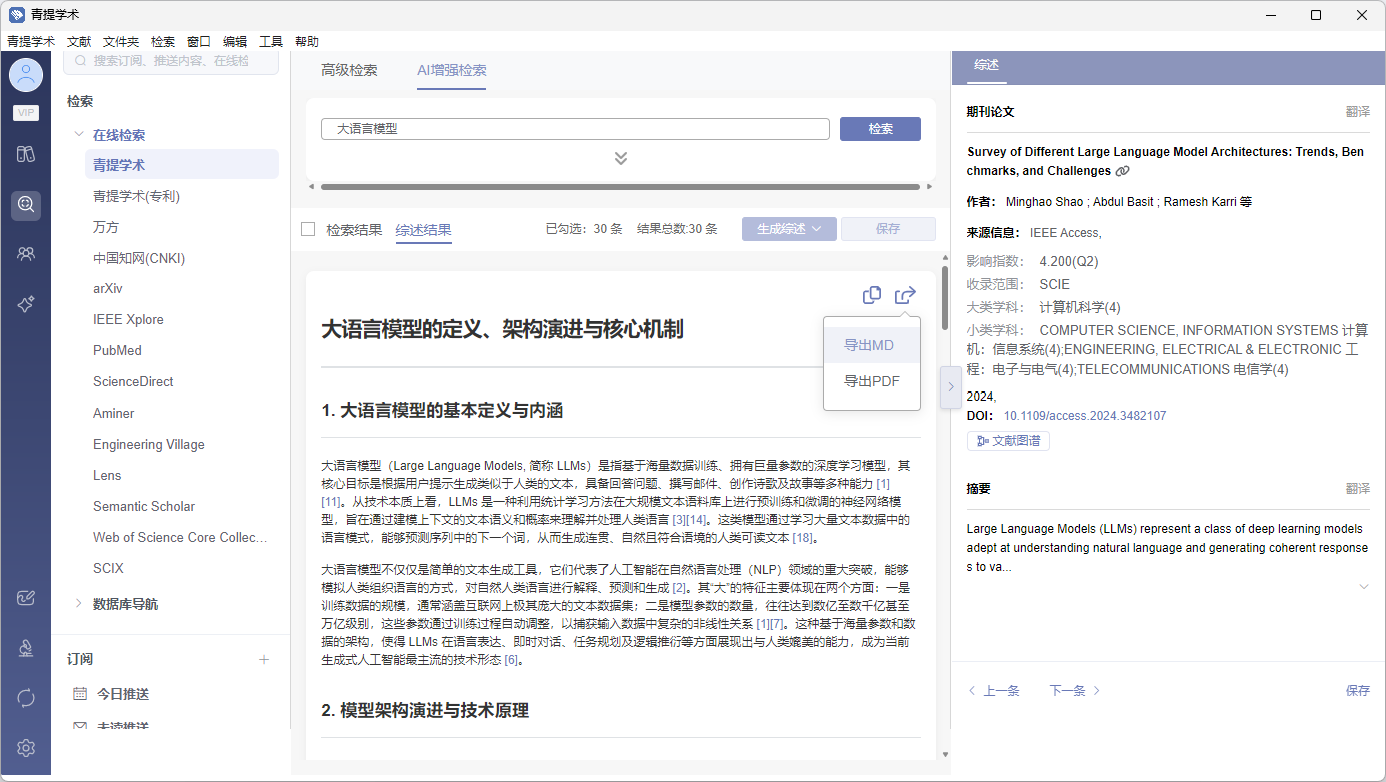Click the 检索 search button
Viewport: 1386px width, 782px height.
880,129
